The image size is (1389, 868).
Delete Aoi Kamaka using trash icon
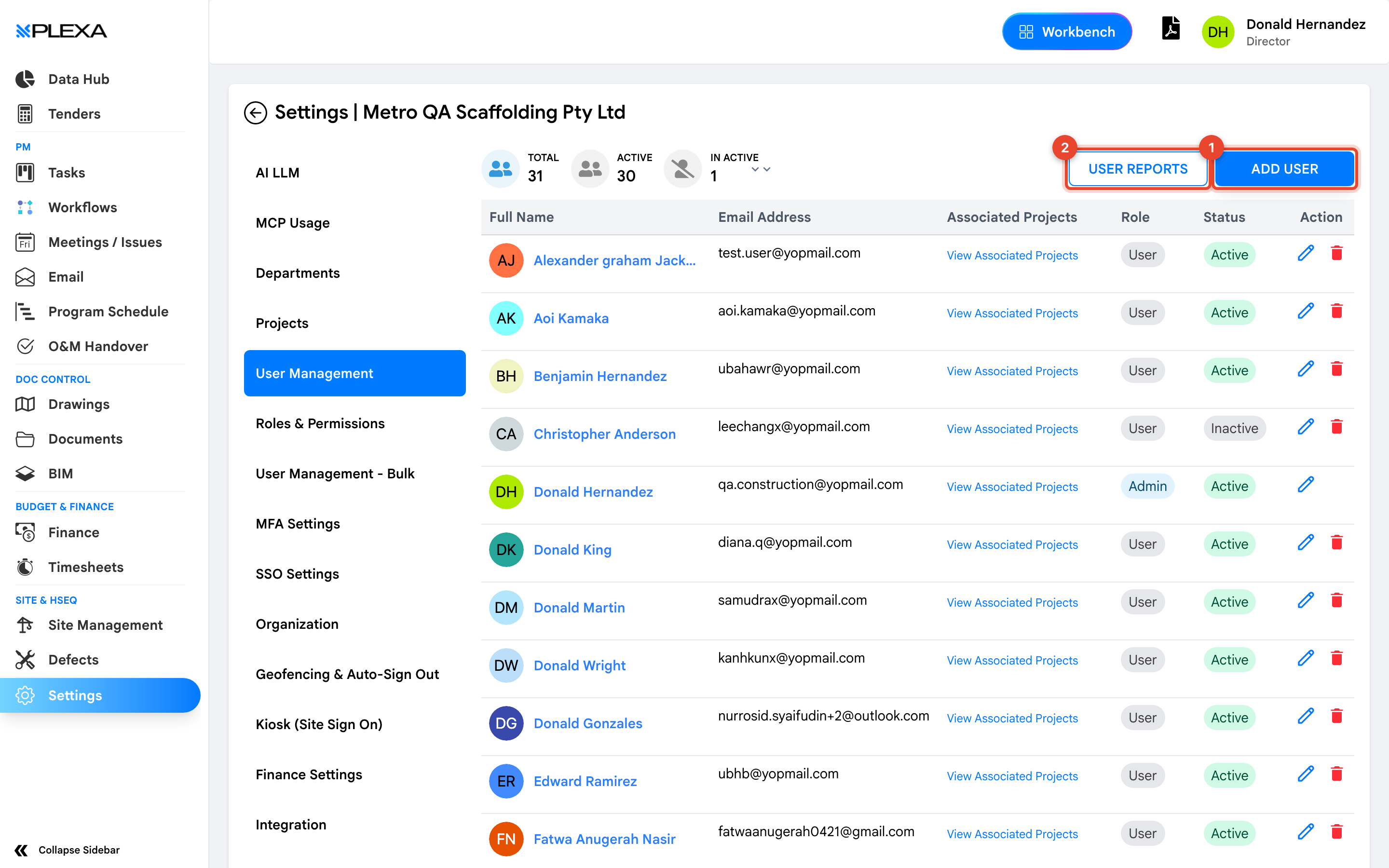click(x=1337, y=311)
